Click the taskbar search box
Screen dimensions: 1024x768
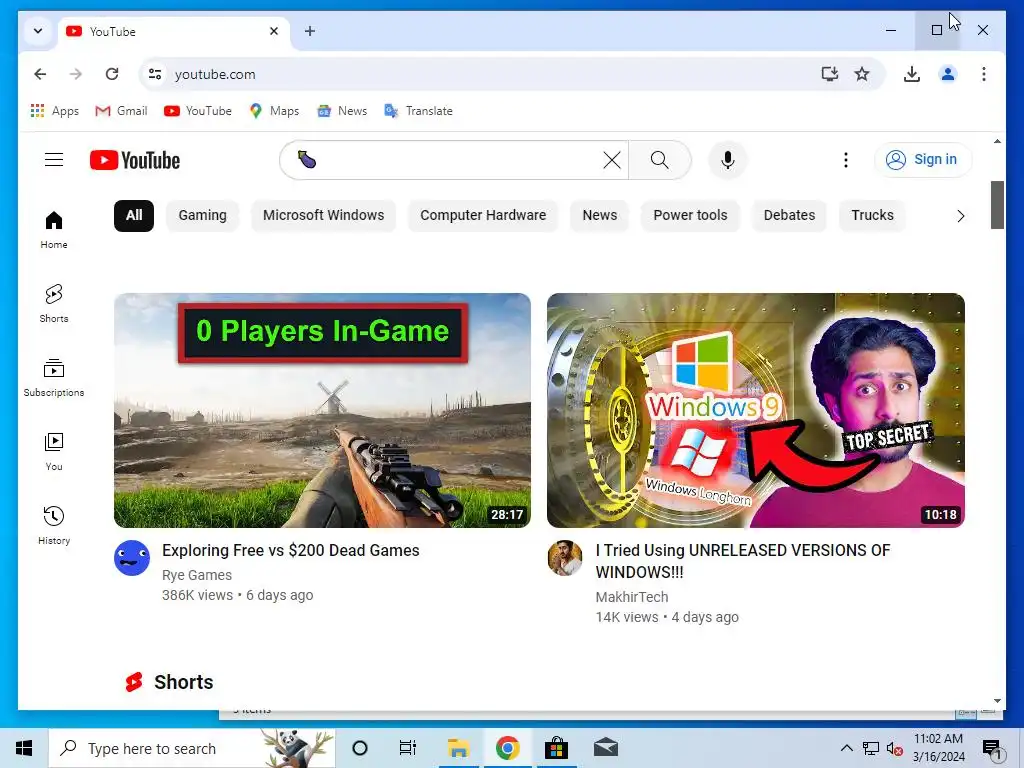click(x=192, y=748)
